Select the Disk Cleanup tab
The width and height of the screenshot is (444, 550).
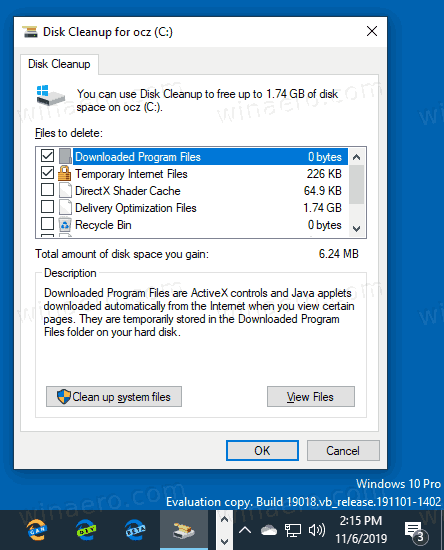pos(59,64)
